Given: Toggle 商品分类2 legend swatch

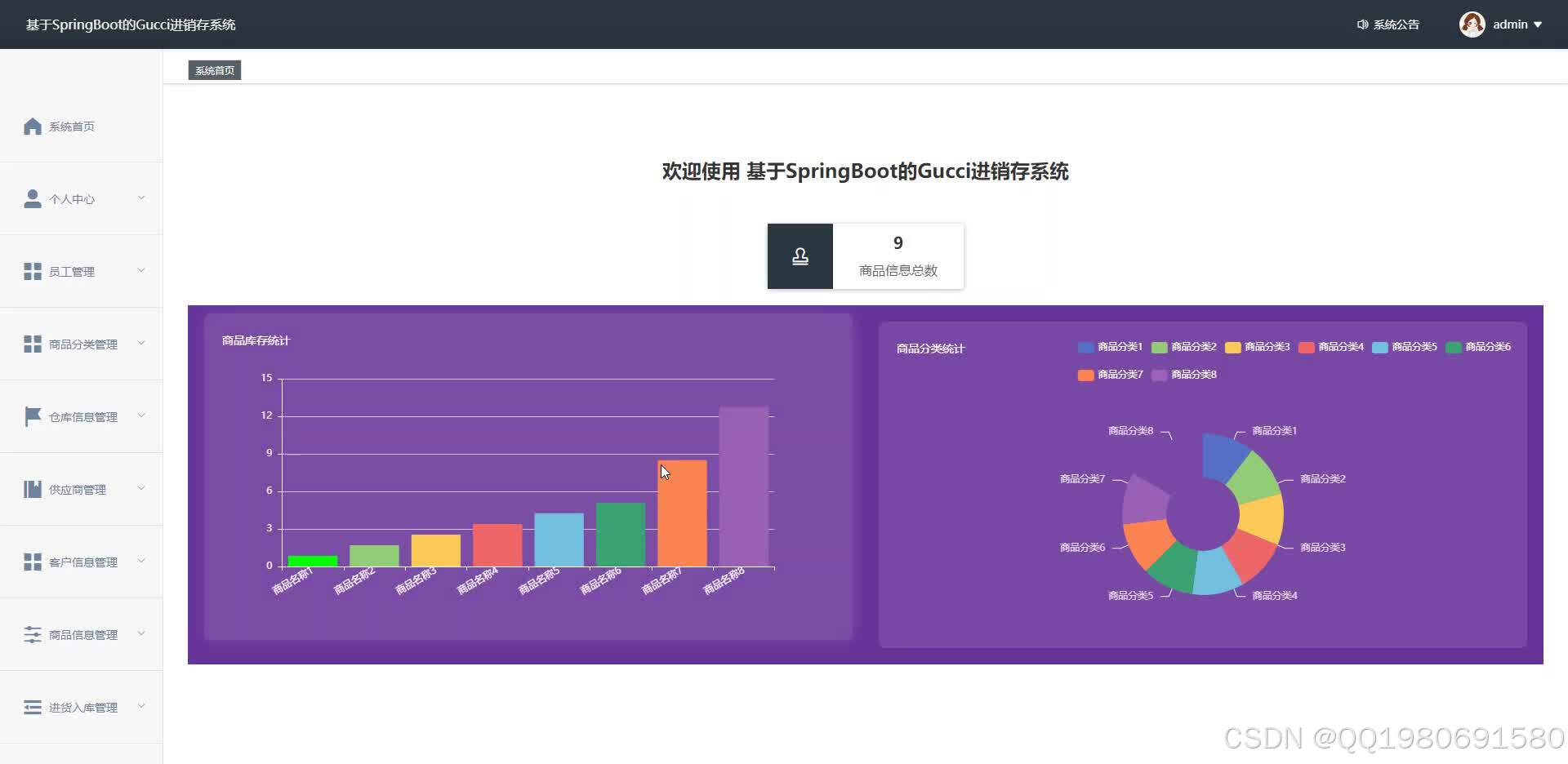Looking at the screenshot, I should (x=1160, y=348).
